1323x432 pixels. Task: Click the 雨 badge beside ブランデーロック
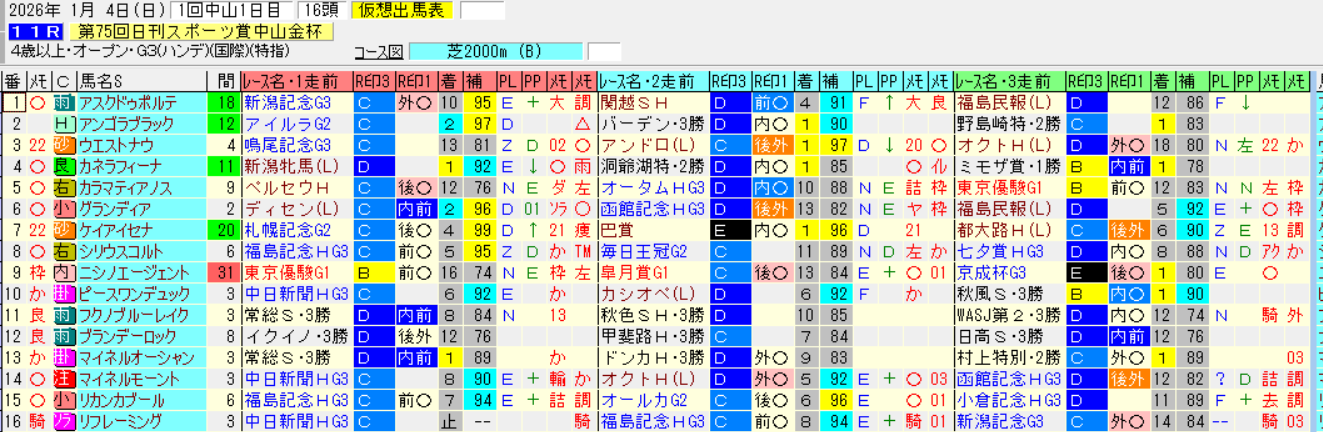click(64, 336)
